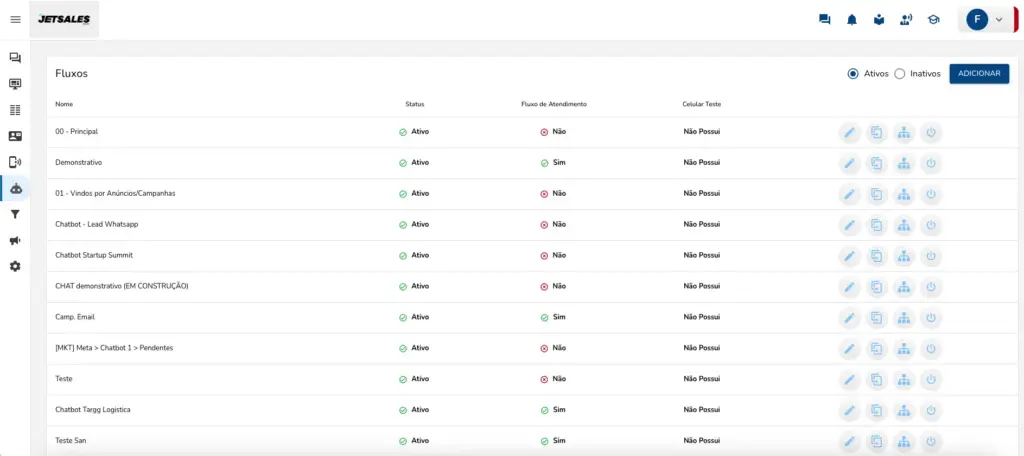The height and width of the screenshot is (456, 1024).
Task: Open flow builder for Chatbot - Lead Whatsapp
Action: 903,225
